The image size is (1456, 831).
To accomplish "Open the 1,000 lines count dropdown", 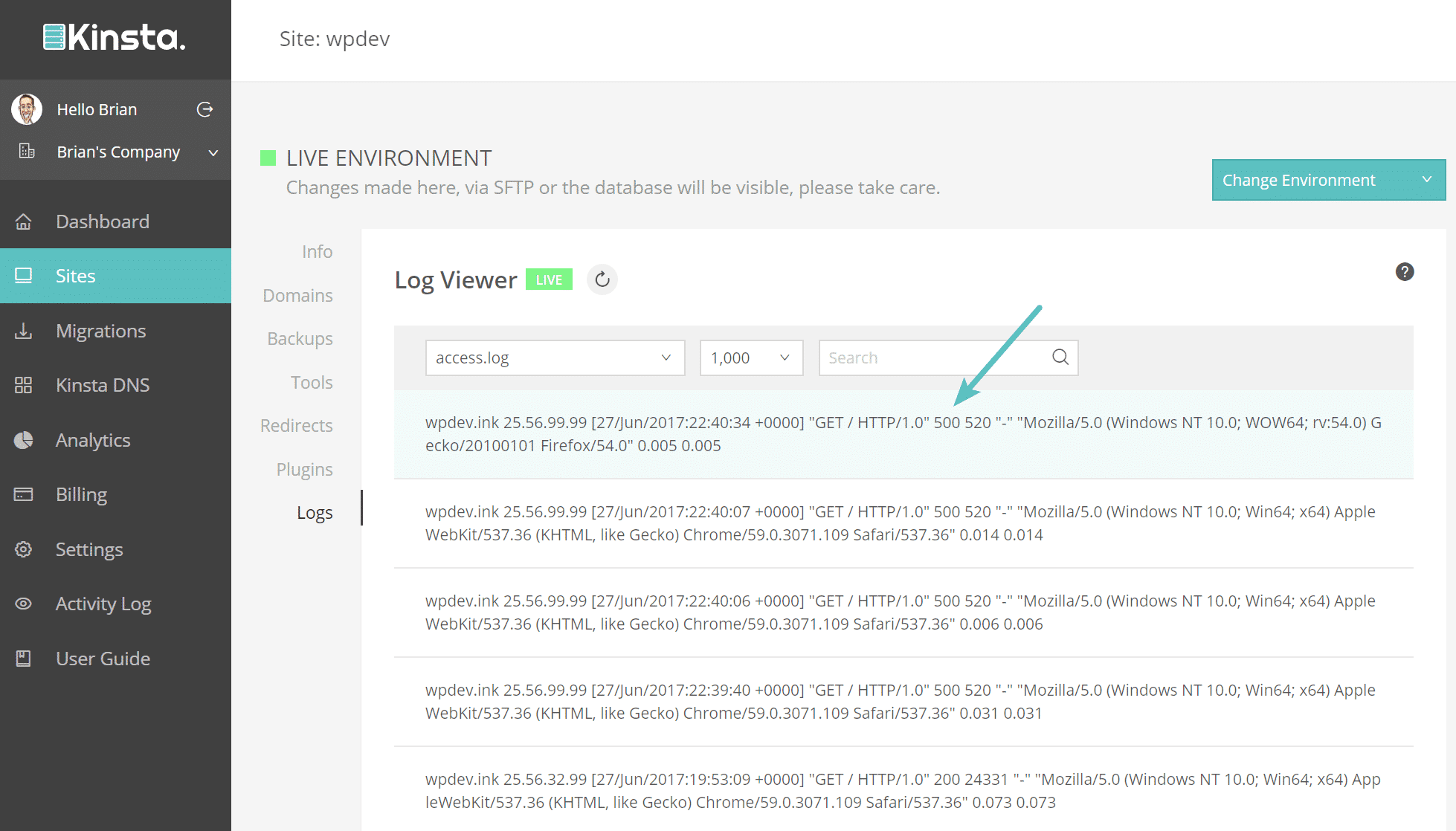I will tap(751, 358).
